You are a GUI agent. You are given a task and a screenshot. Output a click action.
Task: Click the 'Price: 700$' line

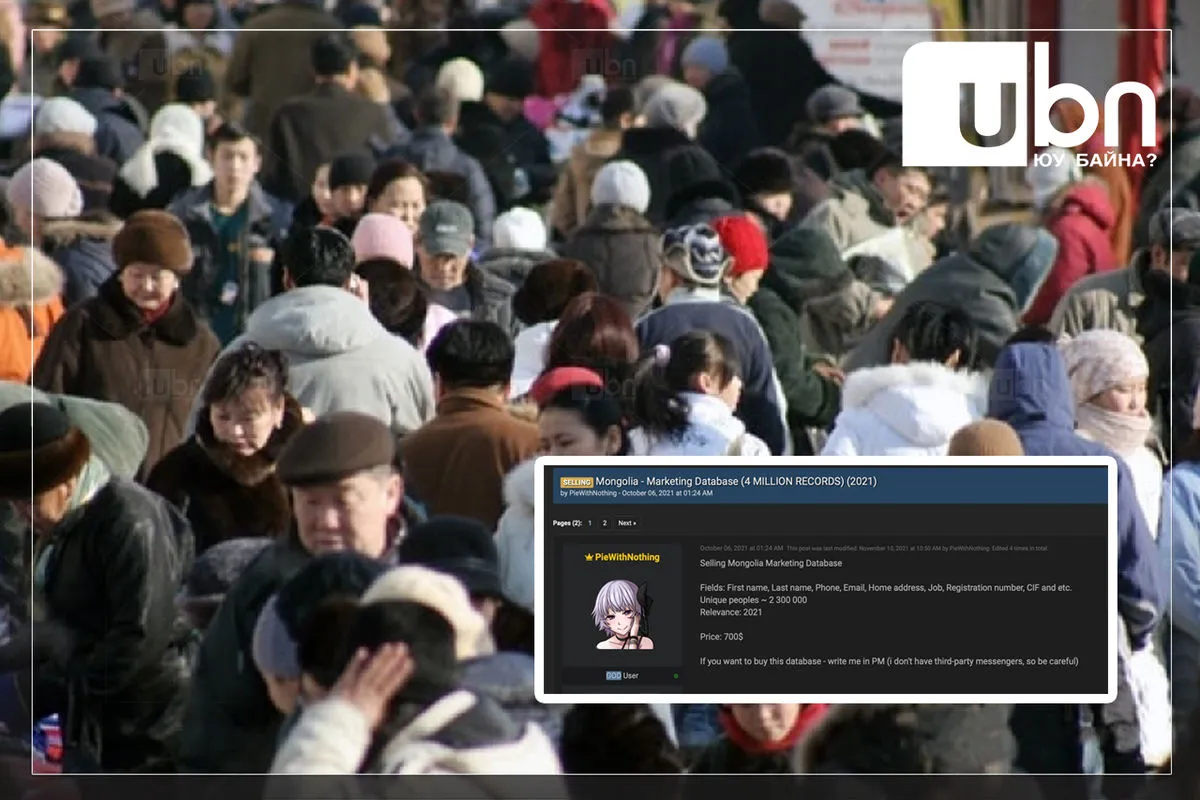pyautogui.click(x=721, y=637)
